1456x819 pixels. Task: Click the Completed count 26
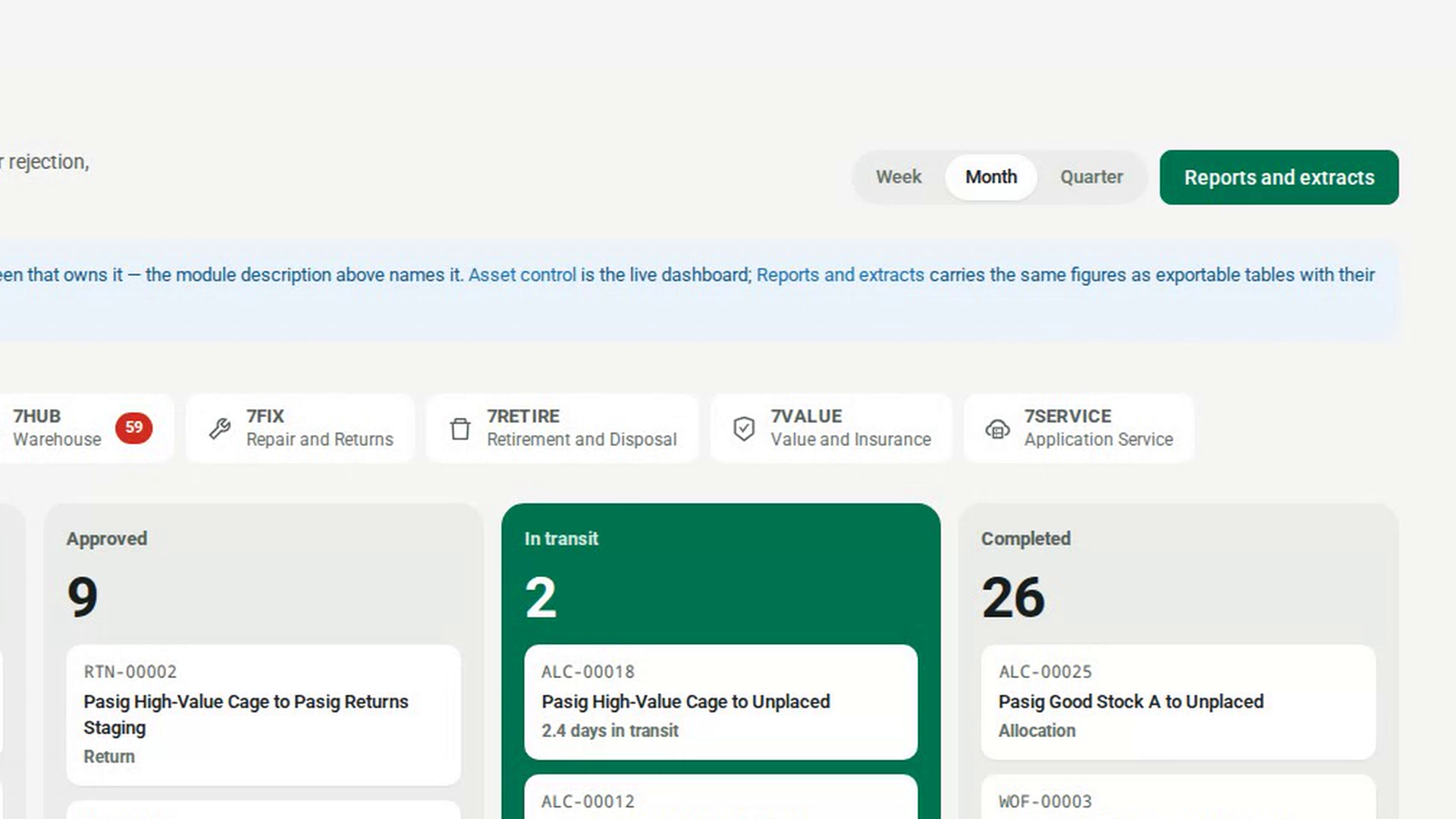click(1013, 598)
